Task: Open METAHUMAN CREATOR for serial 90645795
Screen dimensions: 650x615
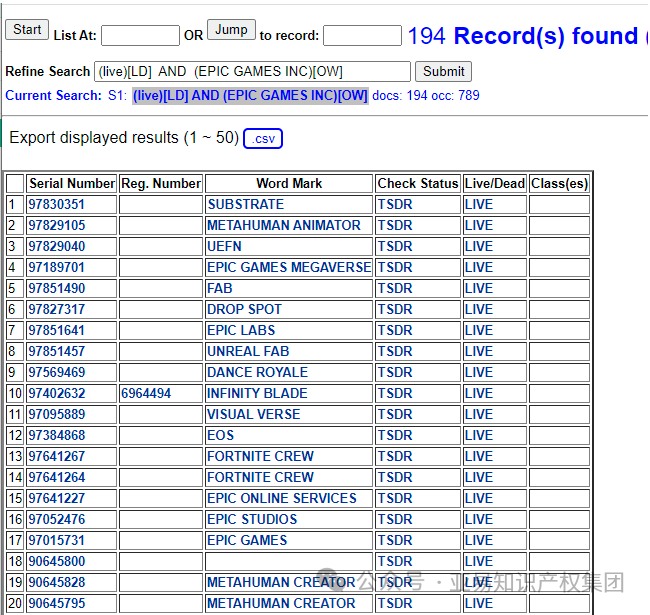Action: click(x=281, y=603)
